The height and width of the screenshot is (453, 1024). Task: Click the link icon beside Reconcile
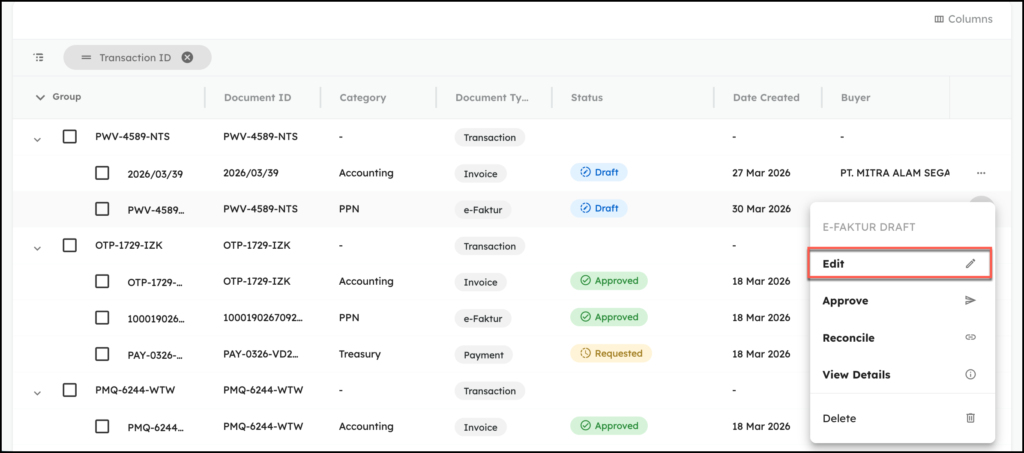pyautogui.click(x=969, y=338)
